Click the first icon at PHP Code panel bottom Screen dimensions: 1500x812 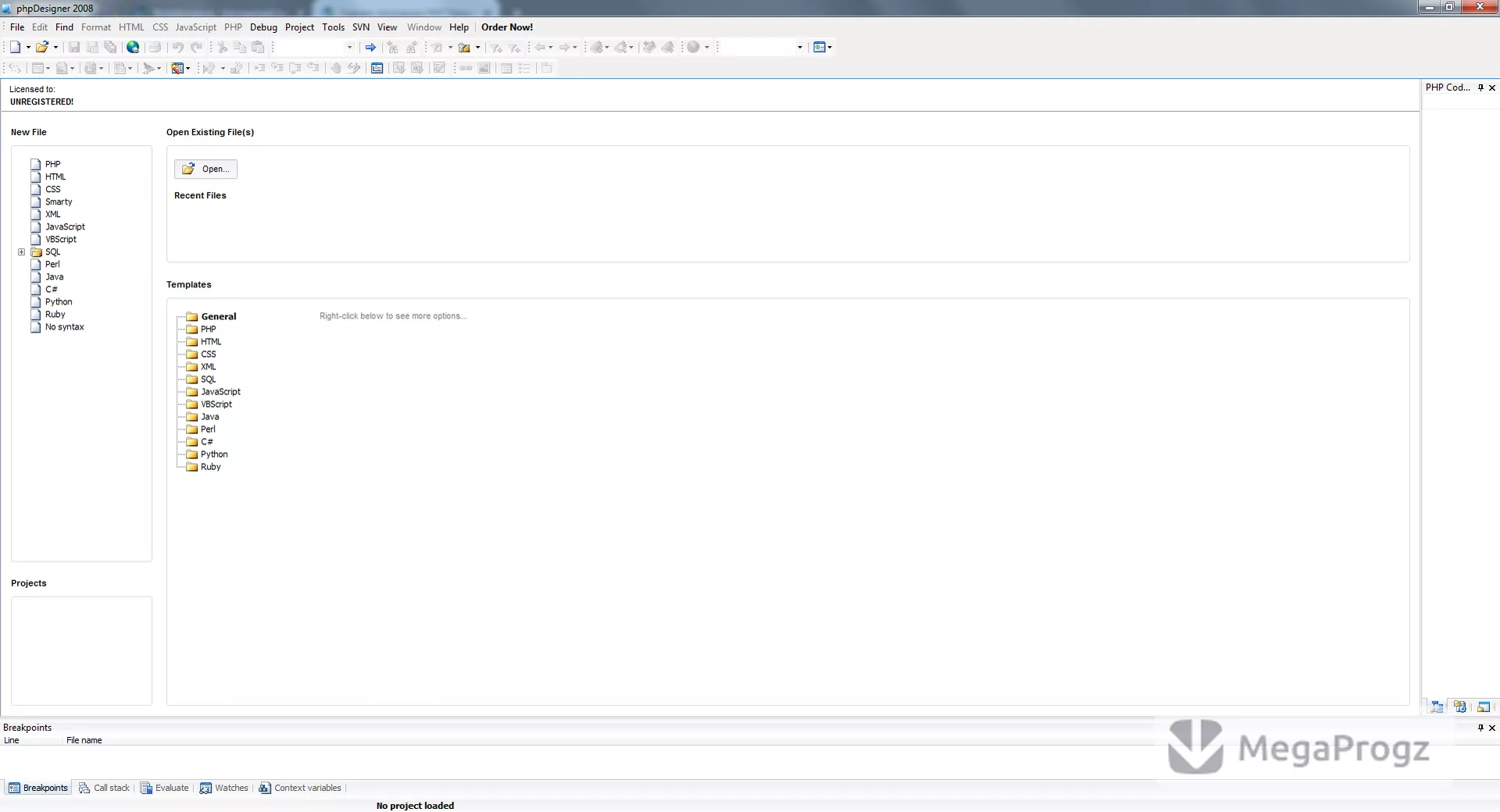[1437, 707]
